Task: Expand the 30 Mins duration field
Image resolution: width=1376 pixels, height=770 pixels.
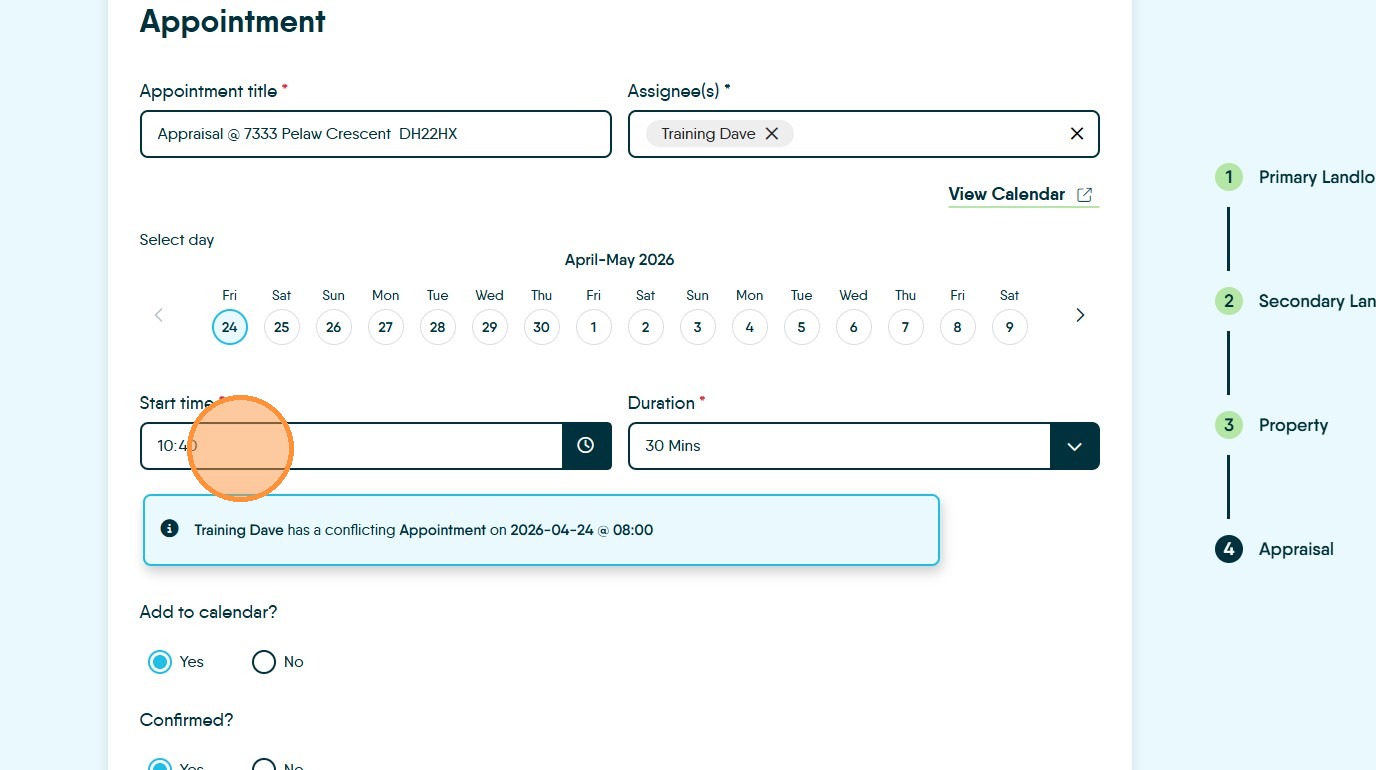Action: coord(838,446)
